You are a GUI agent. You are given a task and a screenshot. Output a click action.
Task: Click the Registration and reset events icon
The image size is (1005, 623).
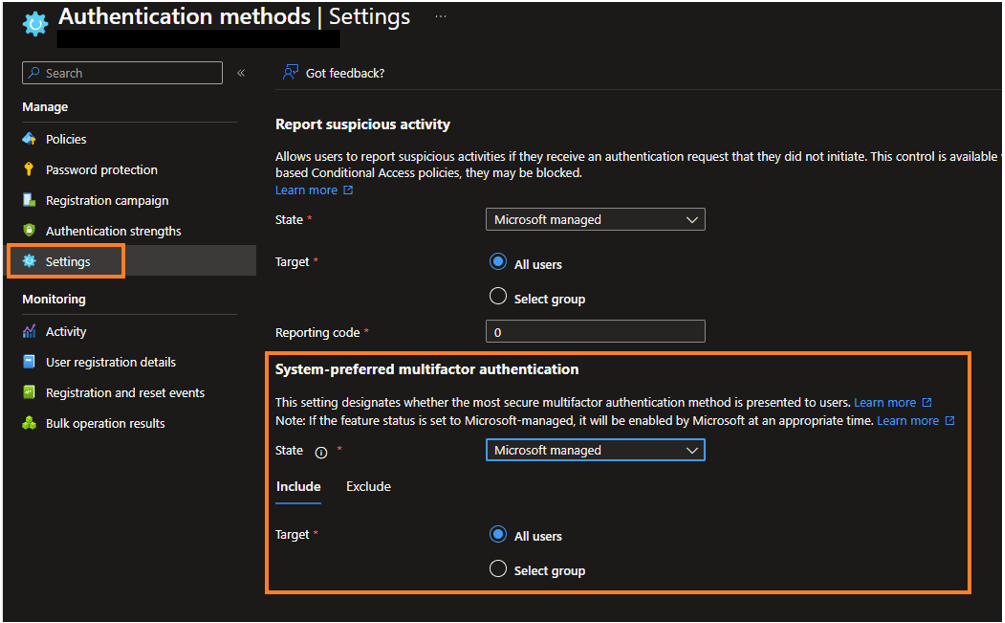(x=29, y=392)
